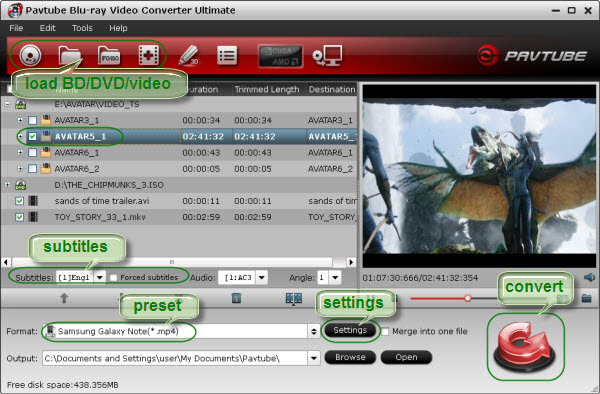Expand the AVATAR6_1 title node
The width and height of the screenshot is (600, 394).
pyautogui.click(x=20, y=153)
